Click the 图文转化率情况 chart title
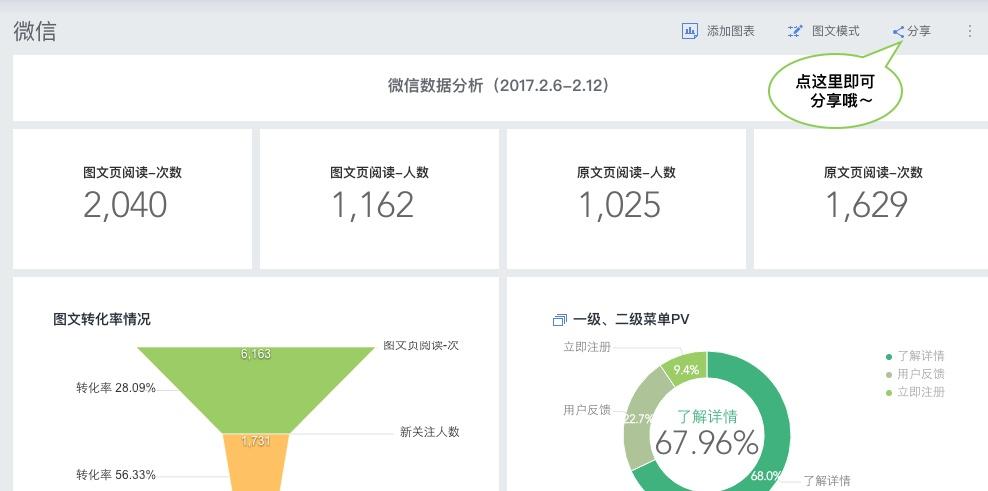Image resolution: width=988 pixels, height=491 pixels. coord(102,319)
